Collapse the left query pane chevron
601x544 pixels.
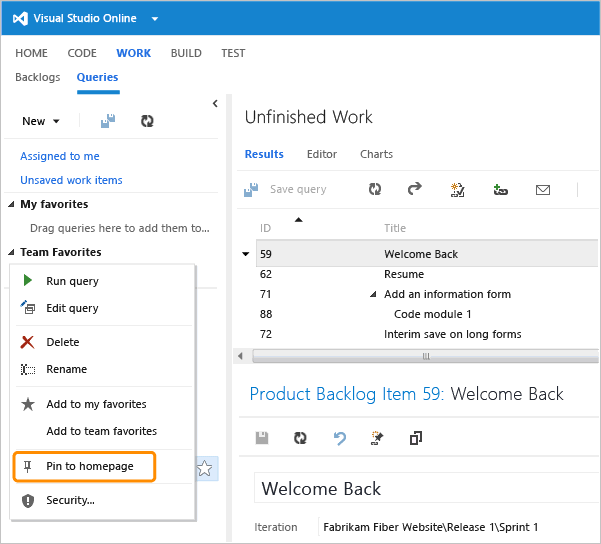(215, 104)
